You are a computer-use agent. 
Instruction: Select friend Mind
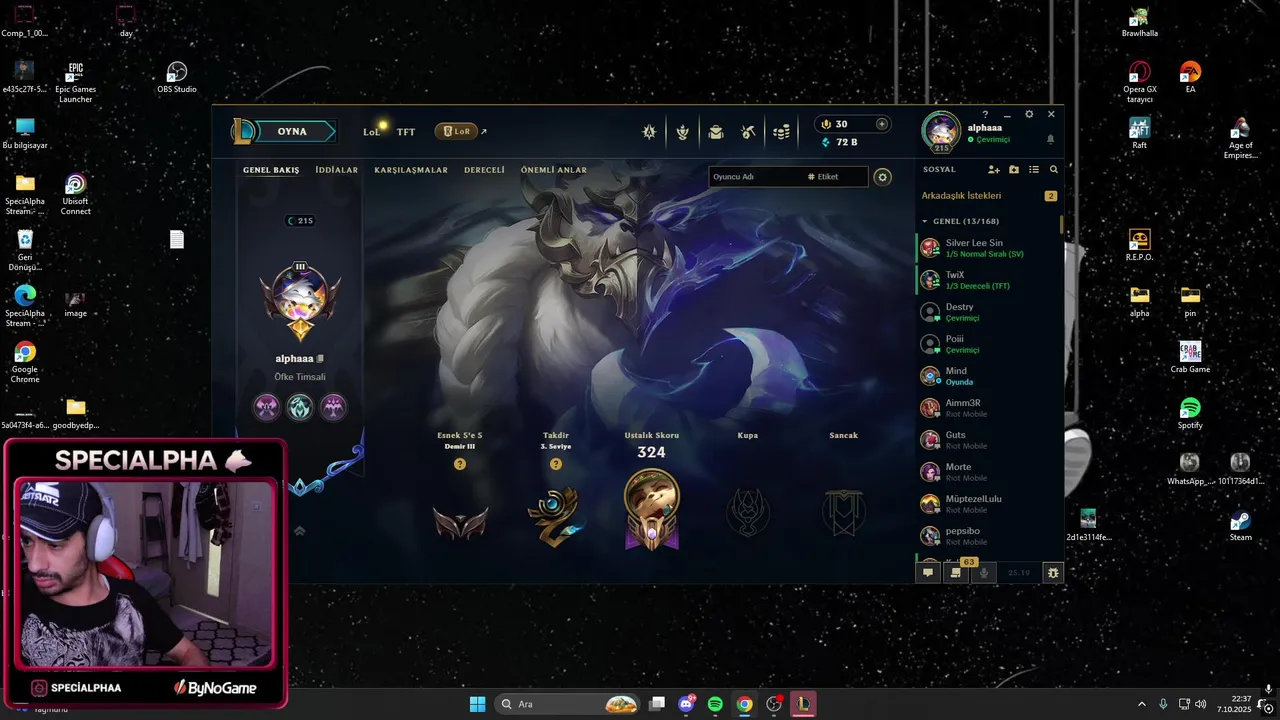pyautogui.click(x=989, y=376)
